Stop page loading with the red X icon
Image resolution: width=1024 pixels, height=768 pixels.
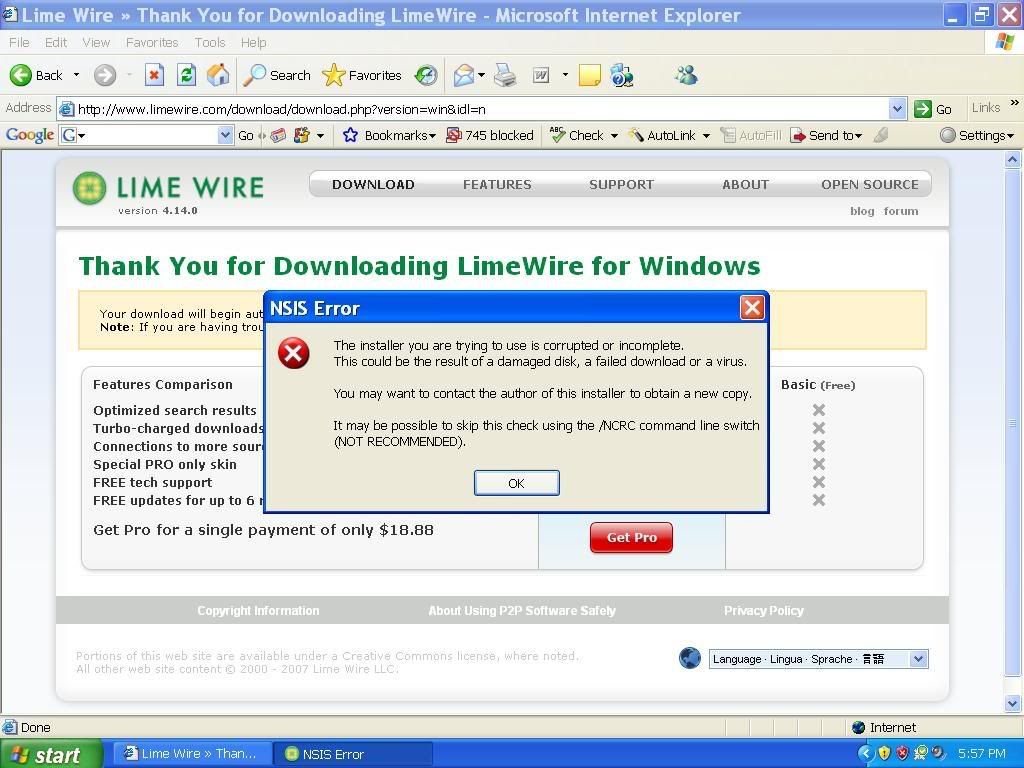point(154,75)
